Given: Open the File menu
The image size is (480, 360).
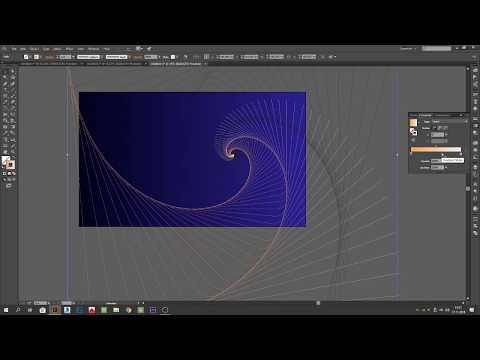Looking at the screenshot, I should pyautogui.click(x=14, y=49).
